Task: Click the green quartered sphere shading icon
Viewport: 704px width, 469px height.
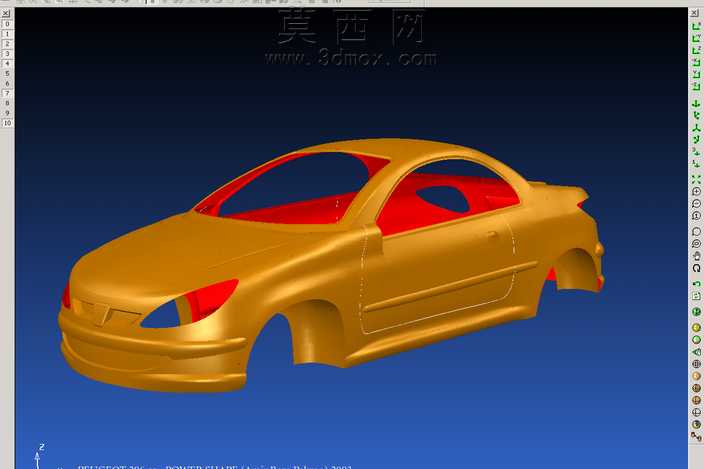Action: point(696,312)
